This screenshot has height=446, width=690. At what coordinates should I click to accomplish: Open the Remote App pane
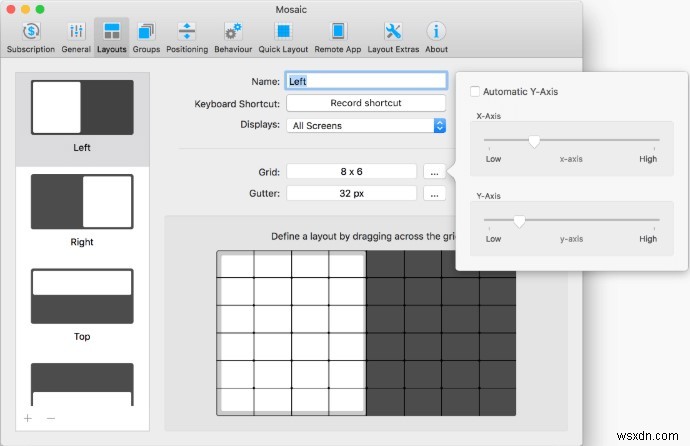click(x=338, y=37)
